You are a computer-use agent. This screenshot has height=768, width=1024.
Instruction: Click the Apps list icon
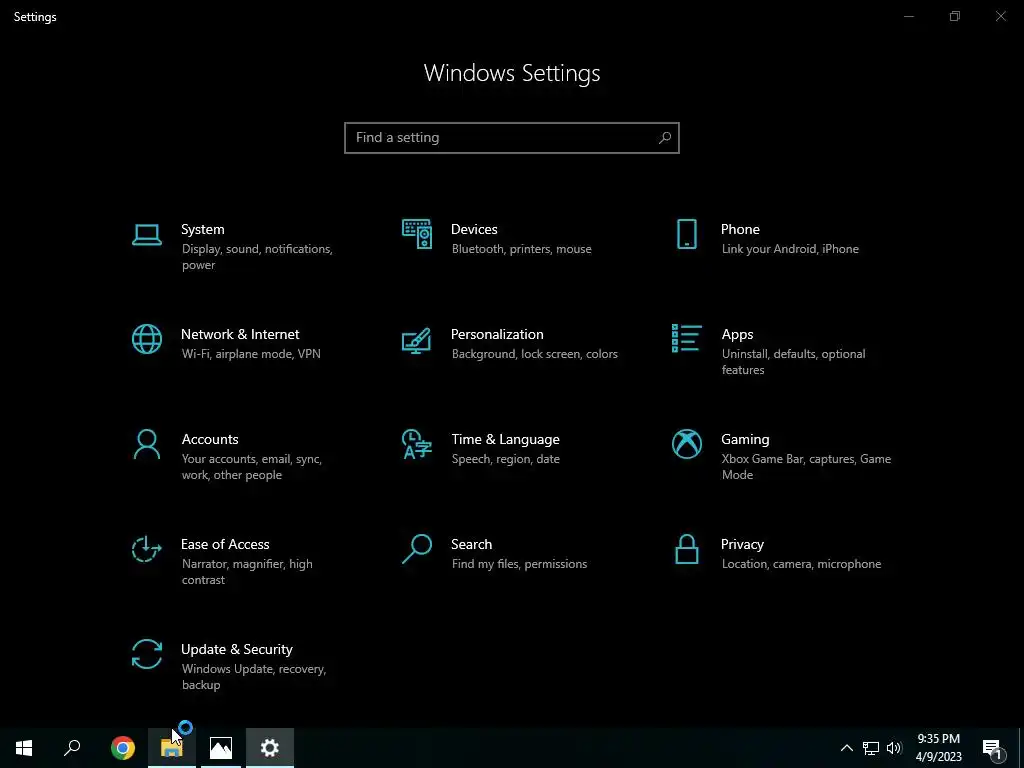click(686, 338)
